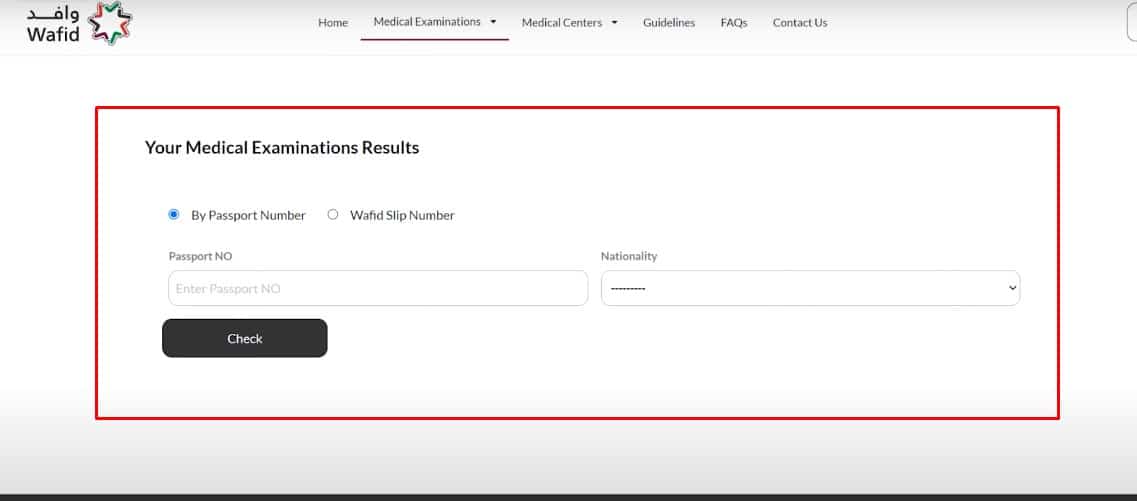Open the Home page link

coord(333,22)
